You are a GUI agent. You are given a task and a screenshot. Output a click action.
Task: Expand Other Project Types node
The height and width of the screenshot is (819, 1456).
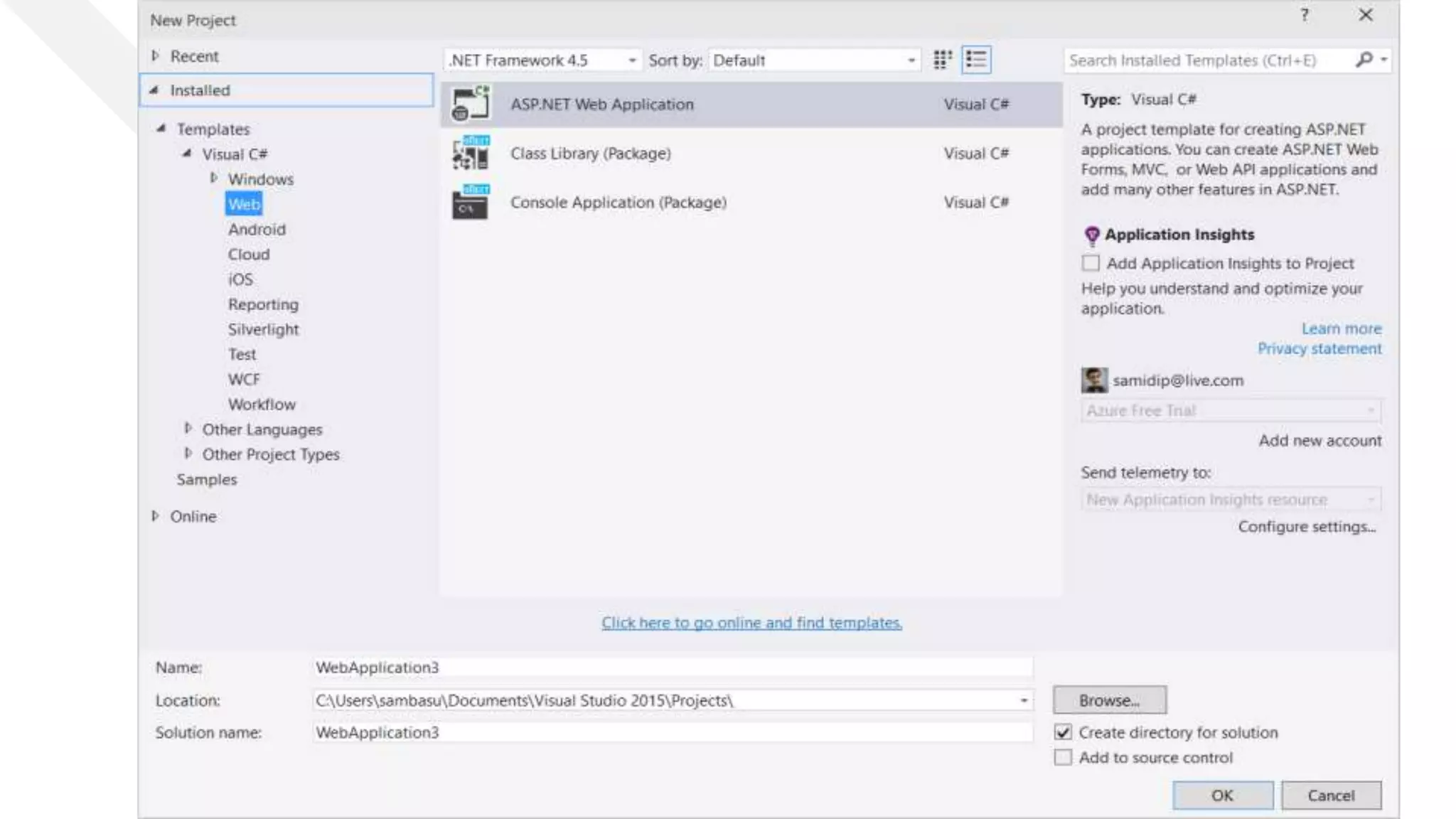tap(188, 454)
